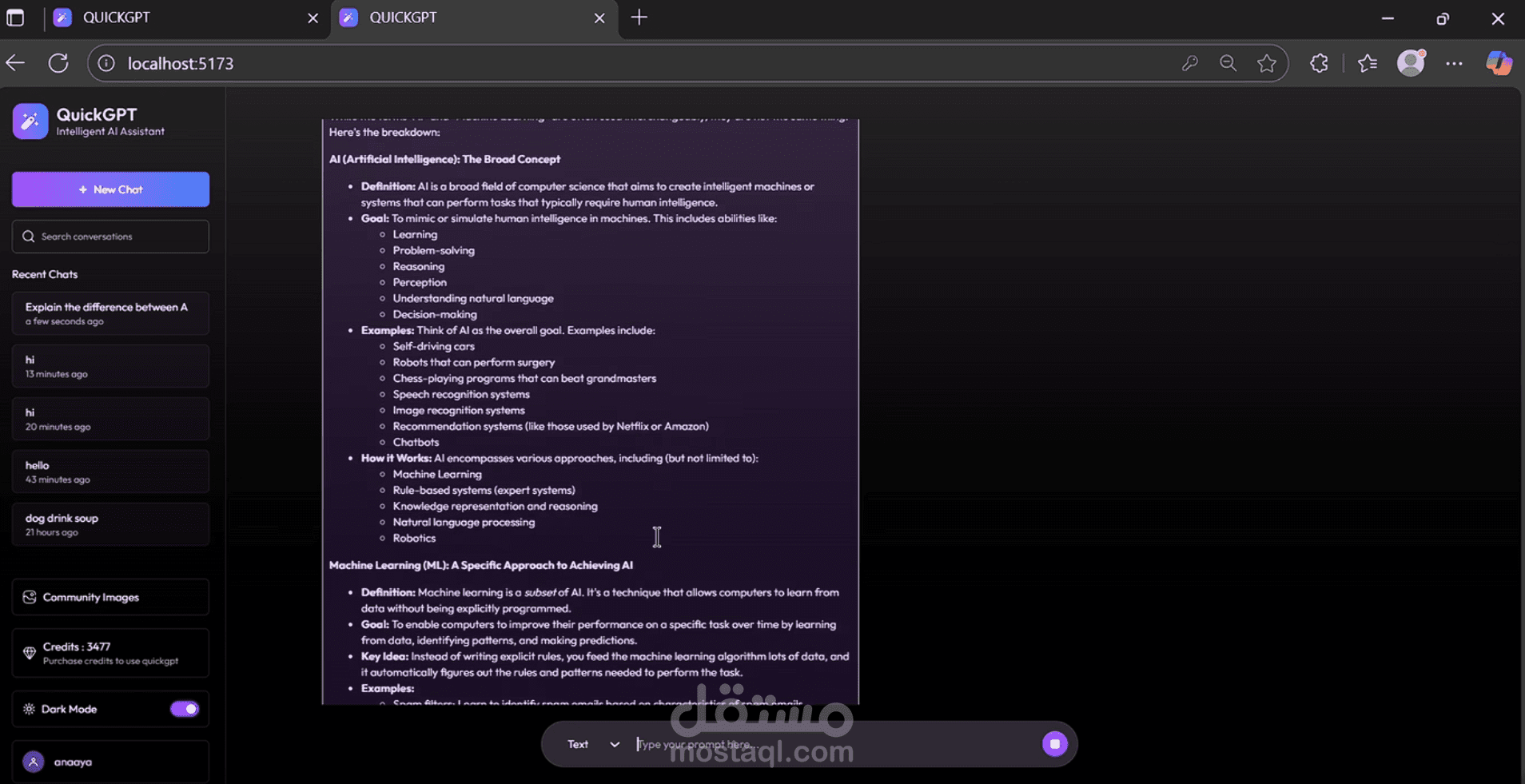The width and height of the screenshot is (1525, 784).
Task: Click the "Robotics" list item
Action: [x=414, y=538]
